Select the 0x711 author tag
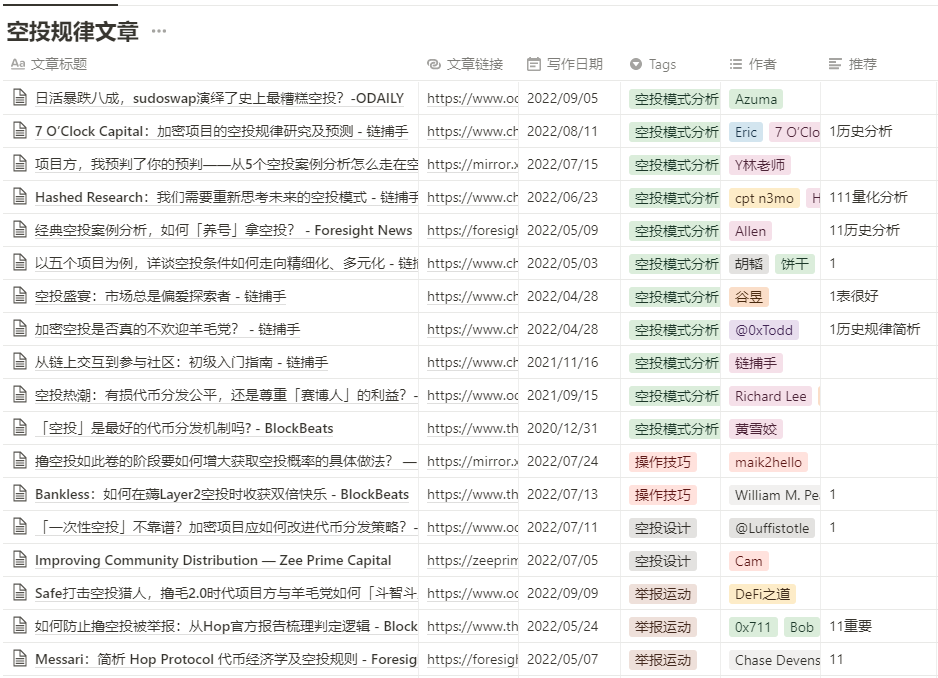Viewport: 938px width, 678px height. tap(753, 627)
